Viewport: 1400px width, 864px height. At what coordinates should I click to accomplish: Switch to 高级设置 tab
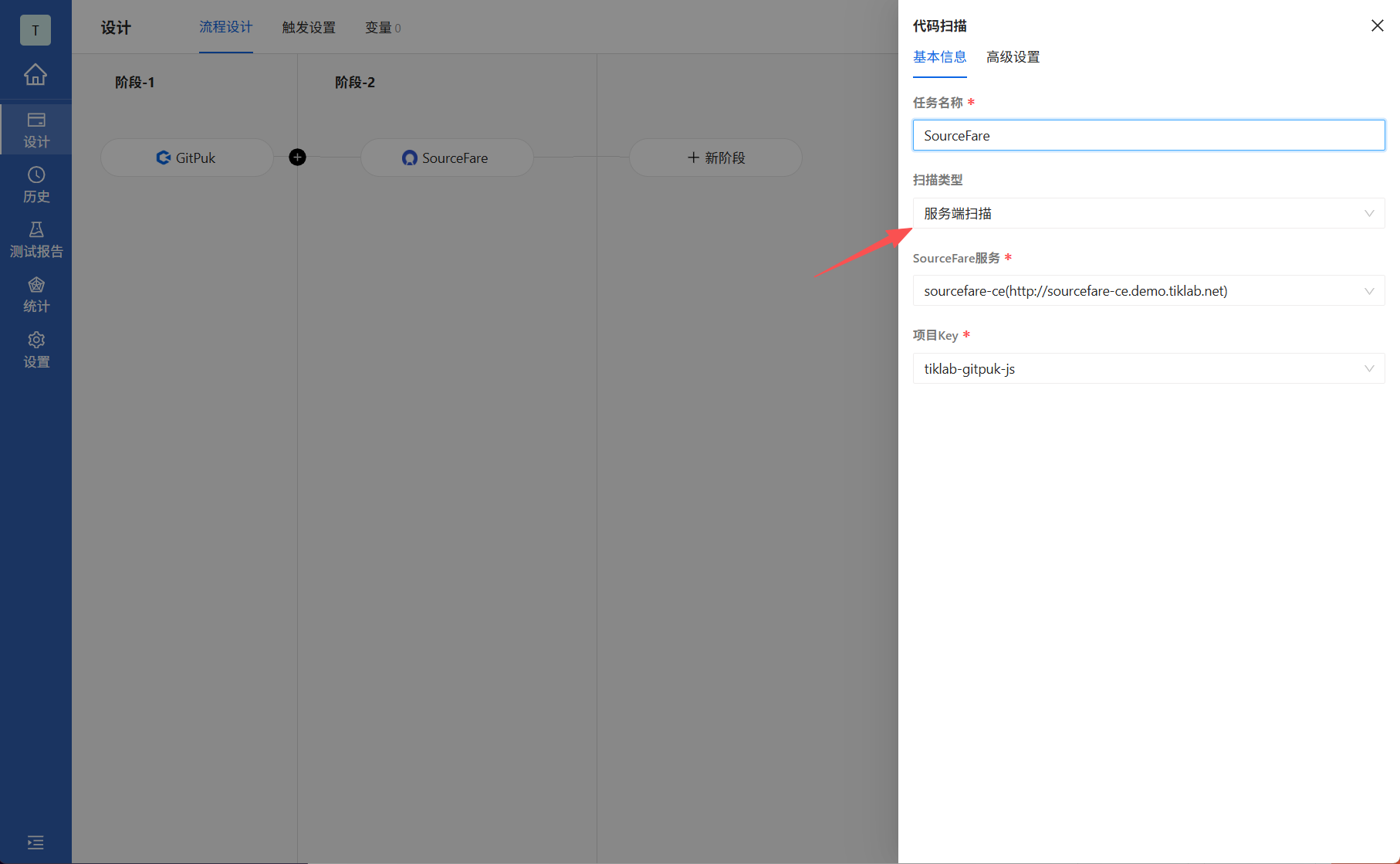click(1013, 57)
